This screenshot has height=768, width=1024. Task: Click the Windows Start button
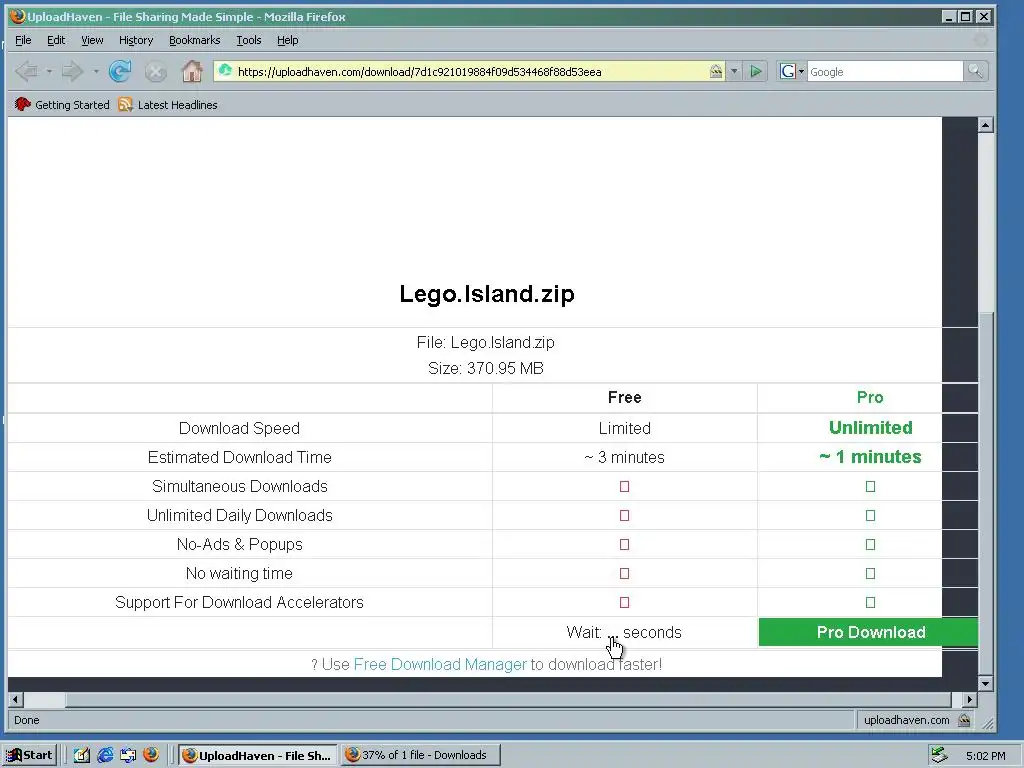point(29,755)
